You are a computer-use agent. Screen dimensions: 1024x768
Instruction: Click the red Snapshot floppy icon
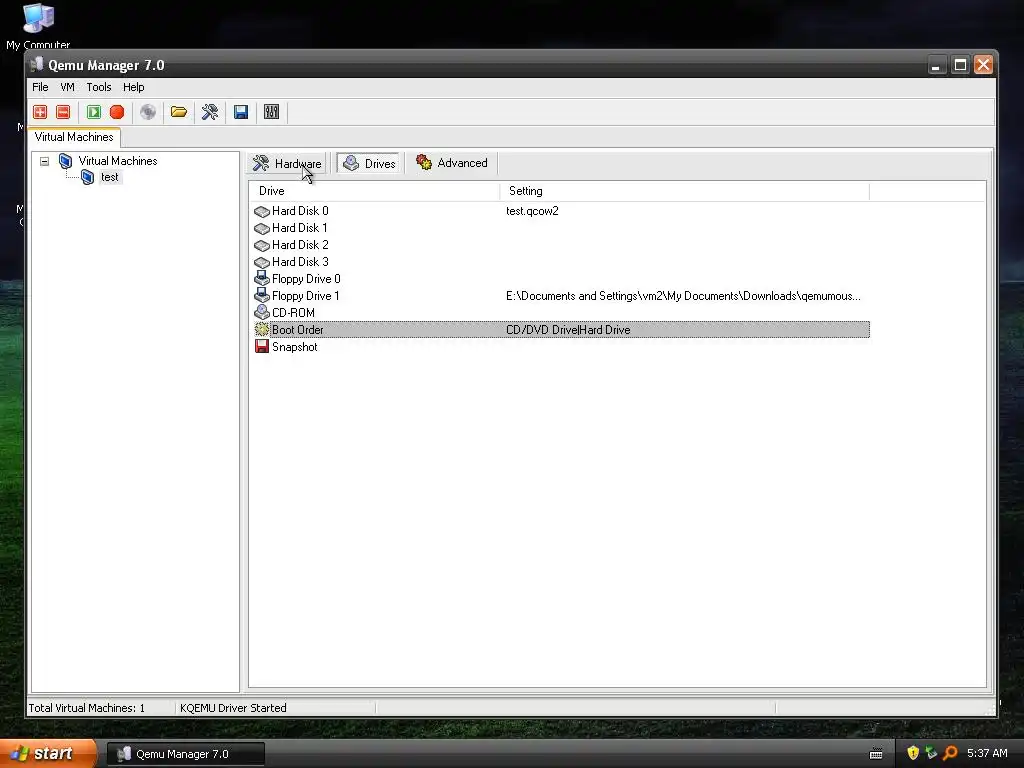pyautogui.click(x=262, y=347)
